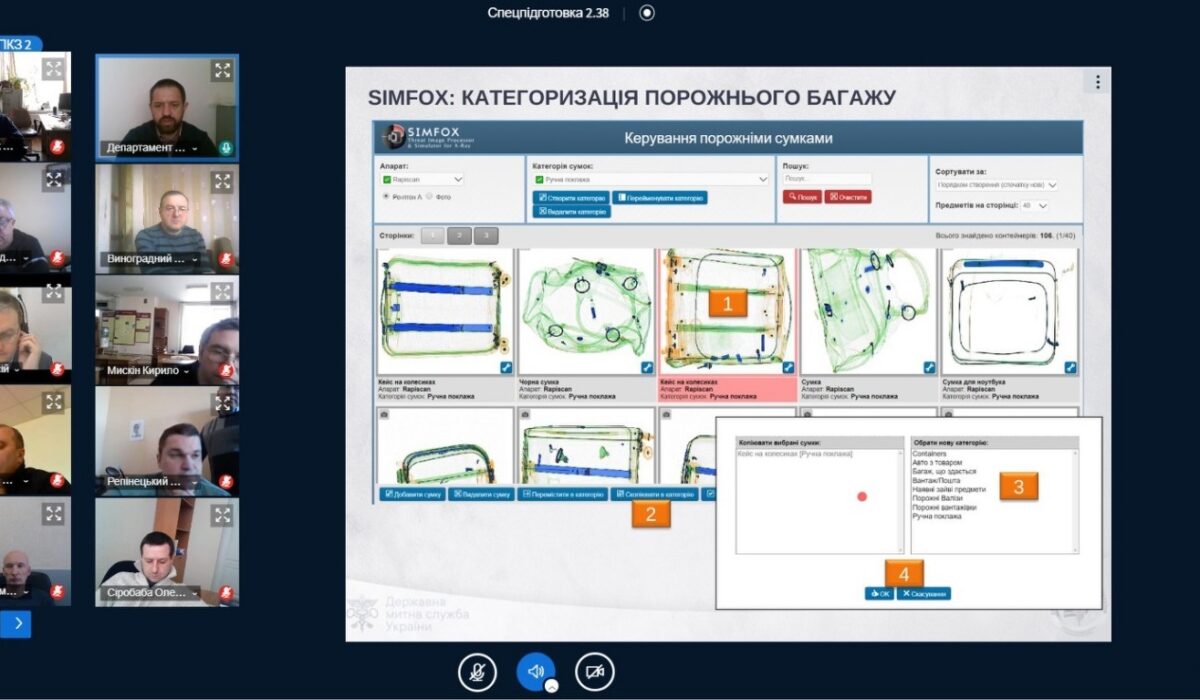1200x700 pixels.
Task: Open Сортувати за dropdown
Action: coord(997,185)
